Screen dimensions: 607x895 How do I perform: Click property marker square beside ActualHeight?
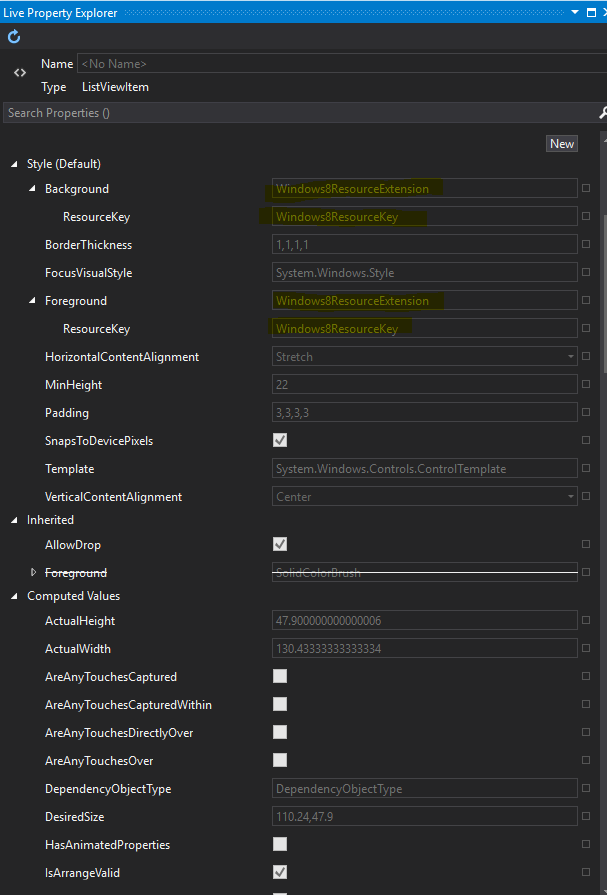(586, 620)
